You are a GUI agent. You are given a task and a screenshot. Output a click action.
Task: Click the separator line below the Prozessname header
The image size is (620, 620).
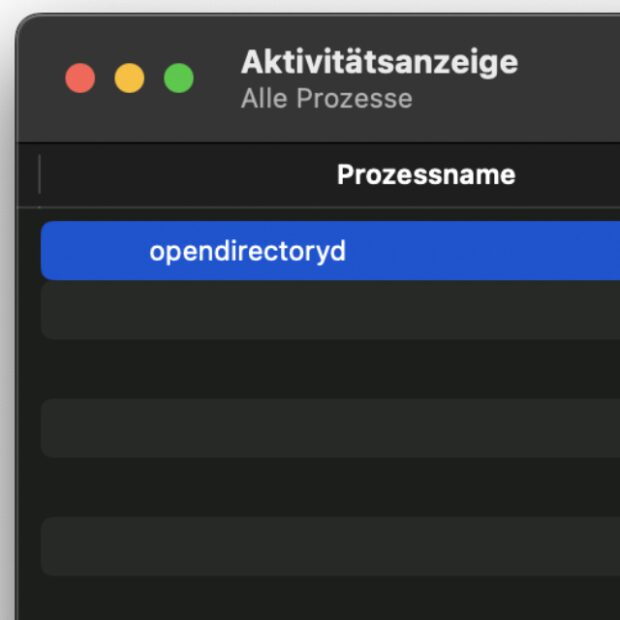[x=330, y=207]
